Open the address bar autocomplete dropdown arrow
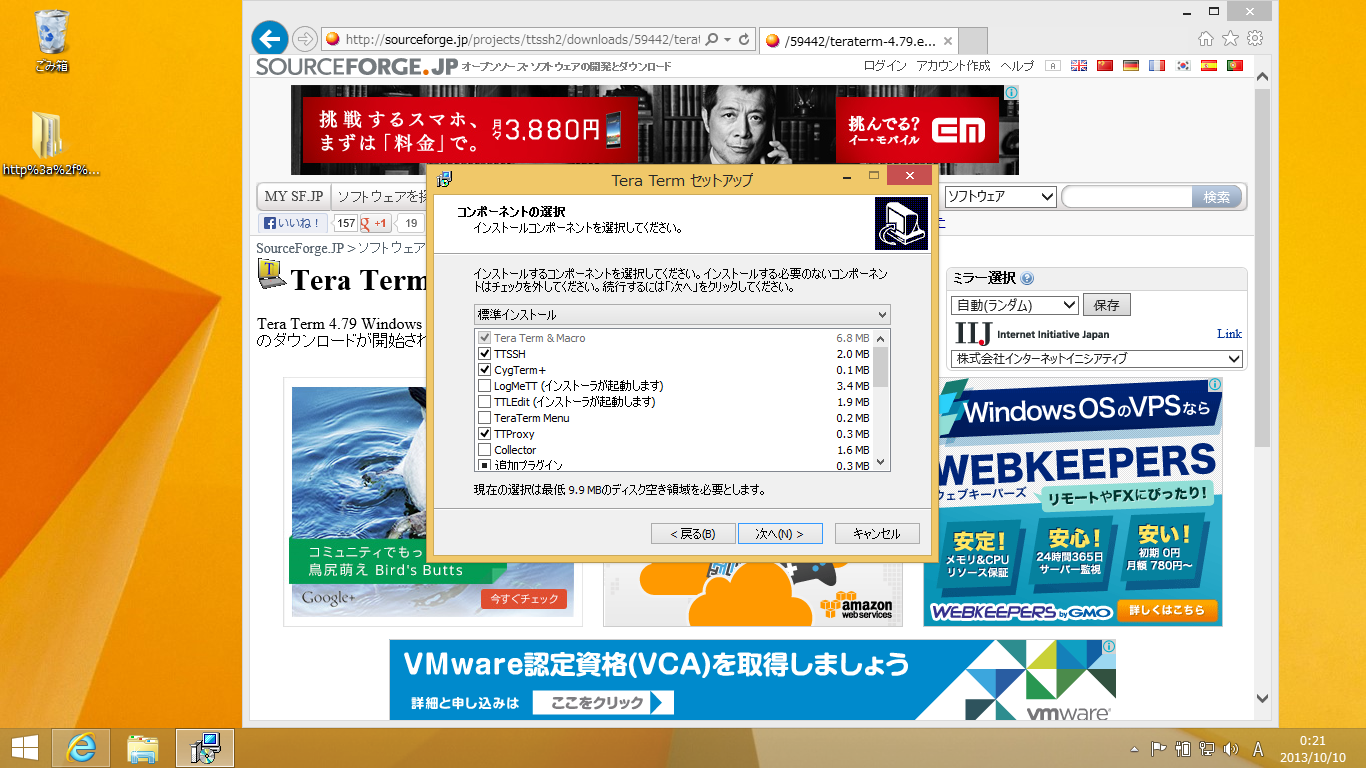Screen dimensions: 1366x768 [x=727, y=40]
